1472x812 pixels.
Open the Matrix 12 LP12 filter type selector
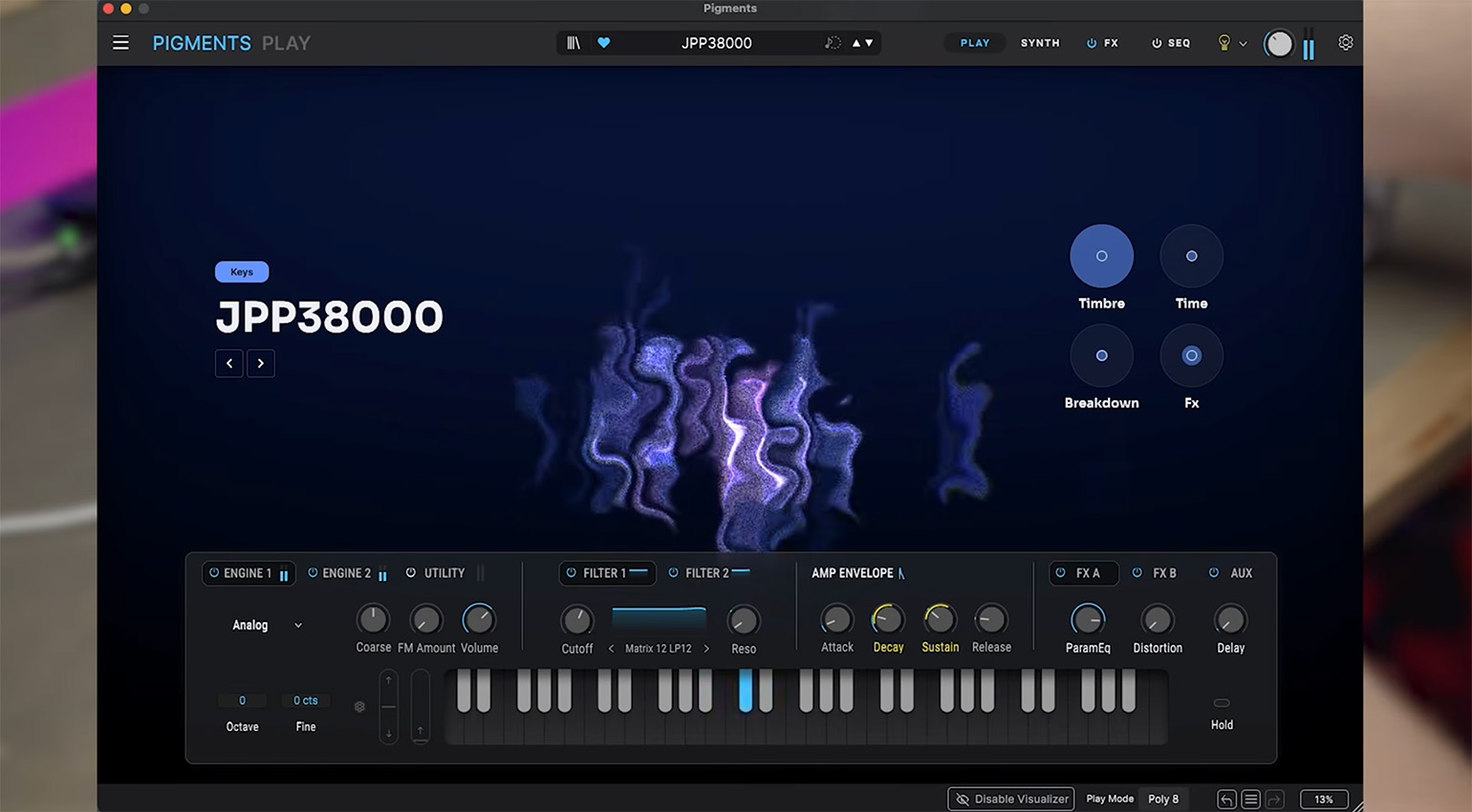click(x=659, y=649)
